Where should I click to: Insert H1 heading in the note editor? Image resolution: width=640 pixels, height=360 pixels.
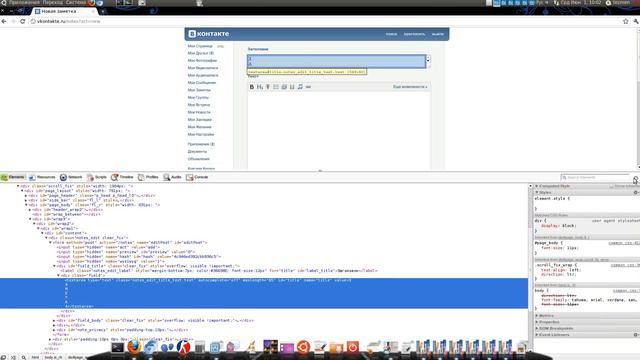260,87
